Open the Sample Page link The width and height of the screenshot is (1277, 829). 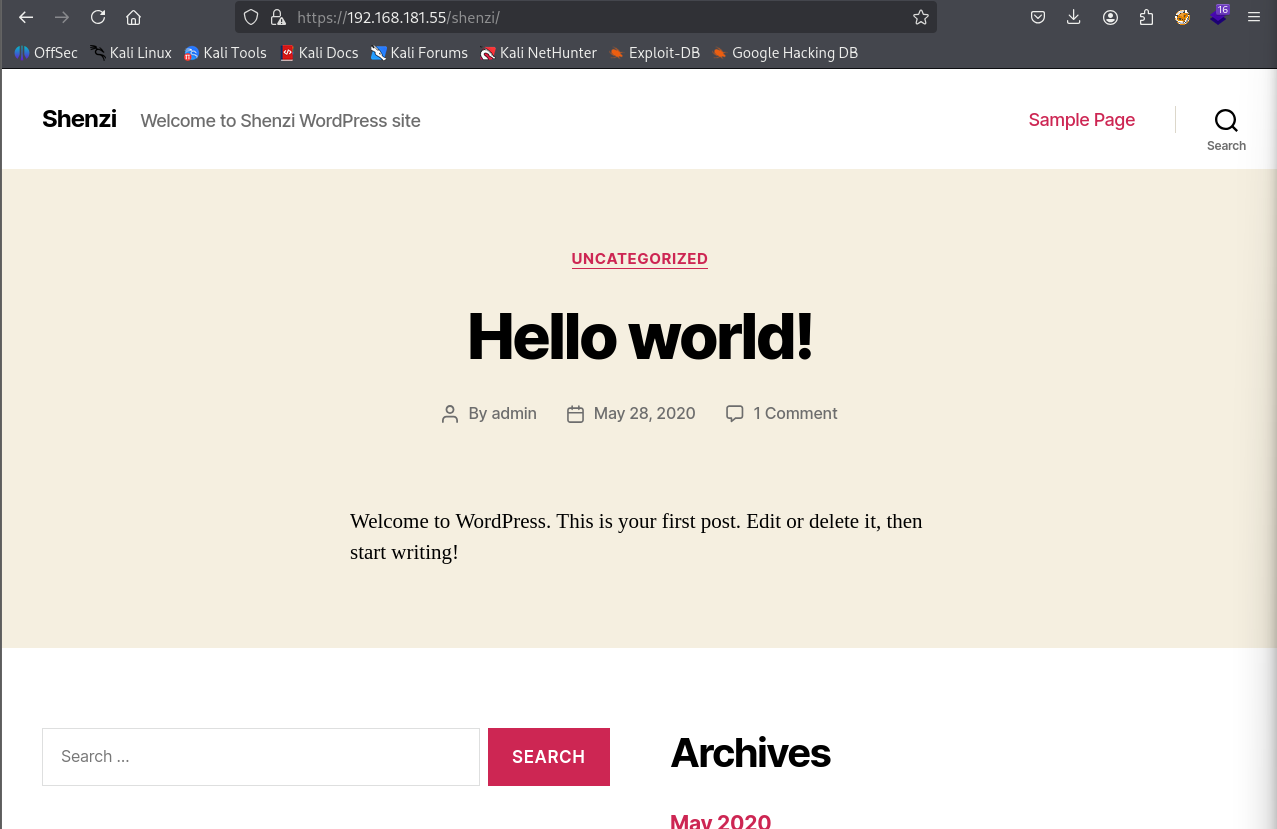[x=1081, y=120]
